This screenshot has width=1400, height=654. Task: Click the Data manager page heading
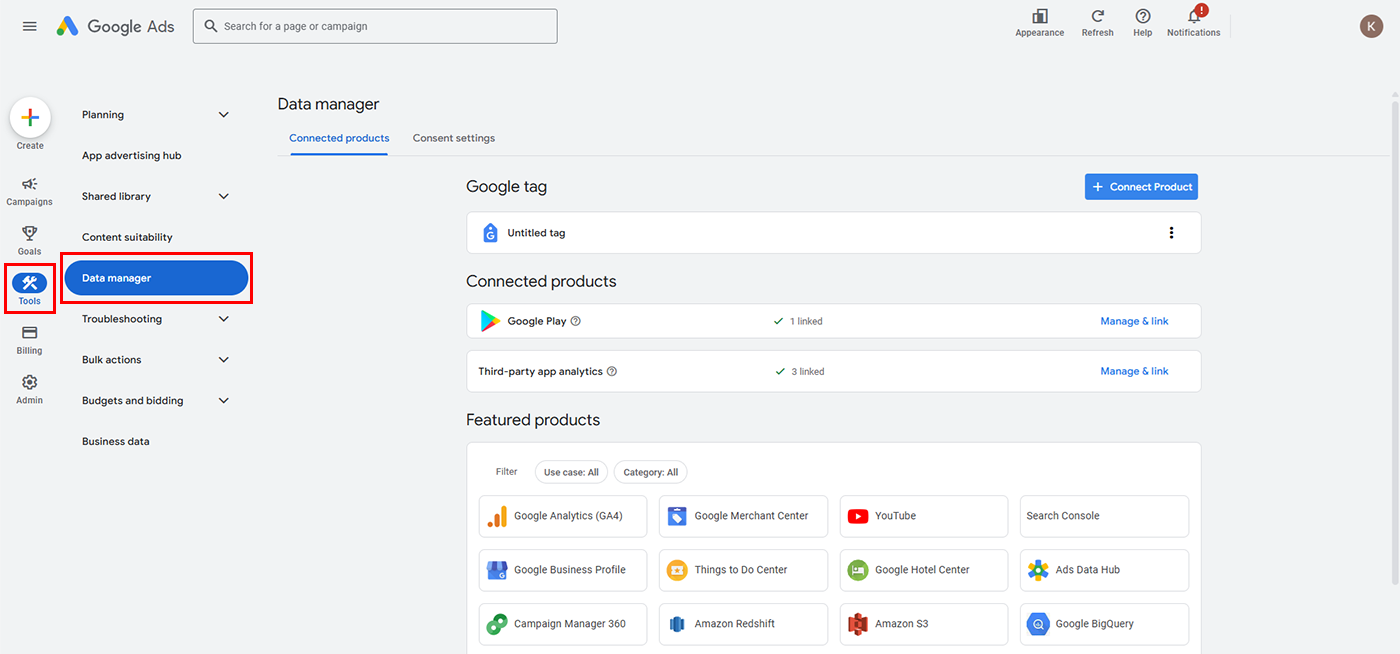[328, 104]
